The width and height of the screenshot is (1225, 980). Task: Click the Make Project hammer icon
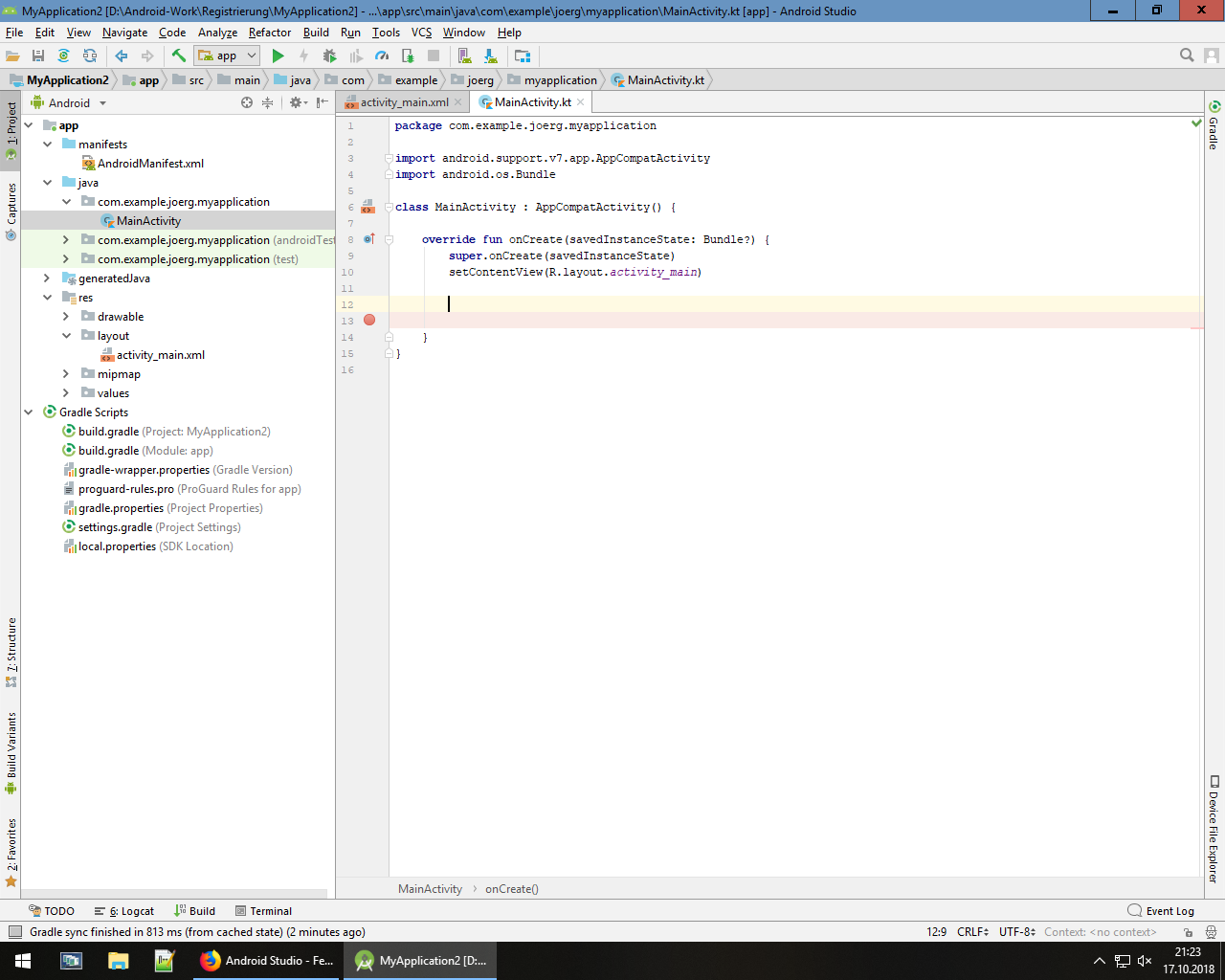click(178, 56)
